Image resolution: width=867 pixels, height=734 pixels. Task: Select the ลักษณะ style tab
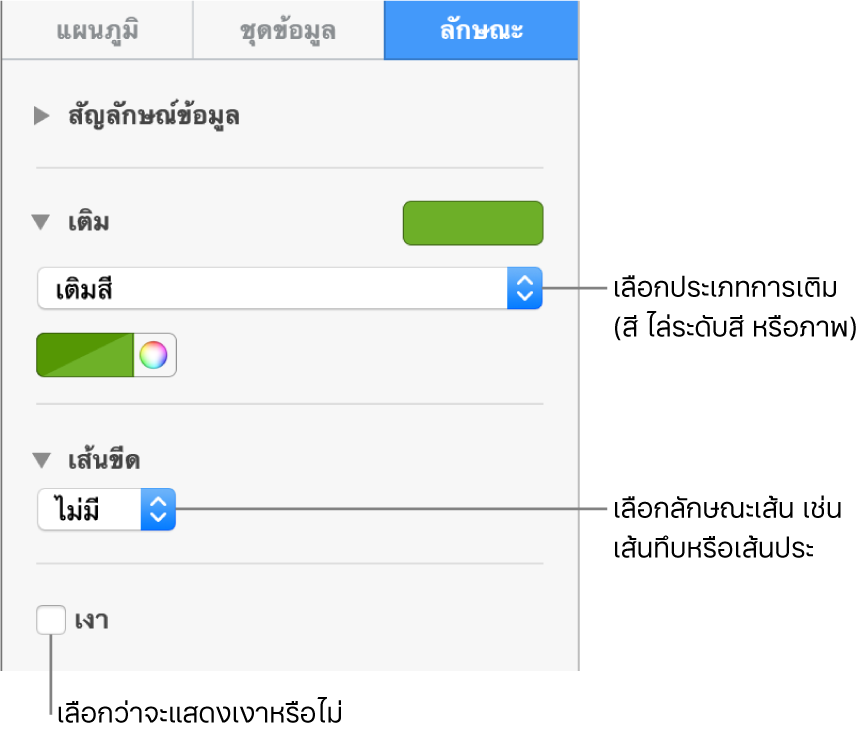(481, 30)
